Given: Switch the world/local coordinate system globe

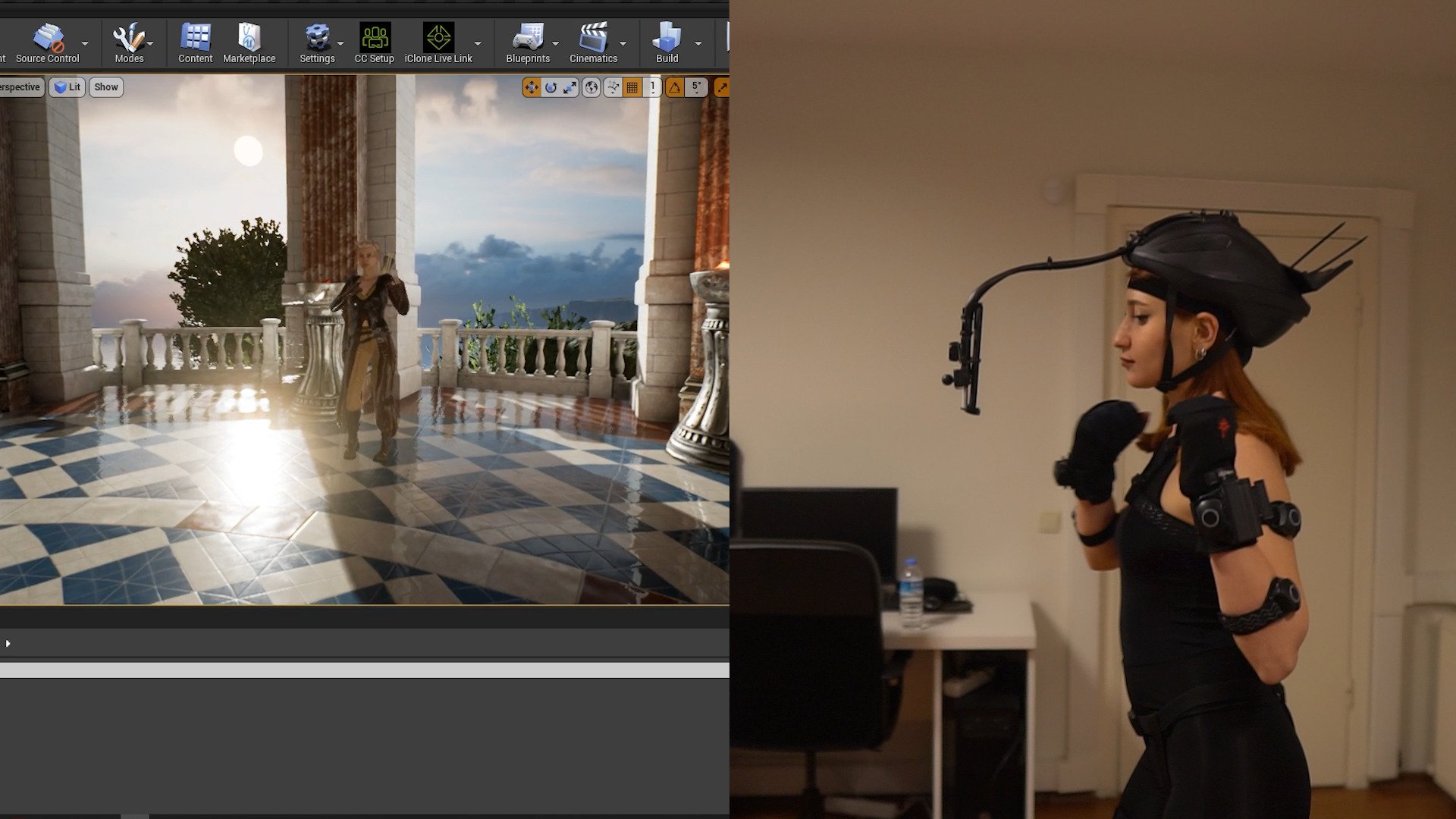Looking at the screenshot, I should [x=591, y=87].
